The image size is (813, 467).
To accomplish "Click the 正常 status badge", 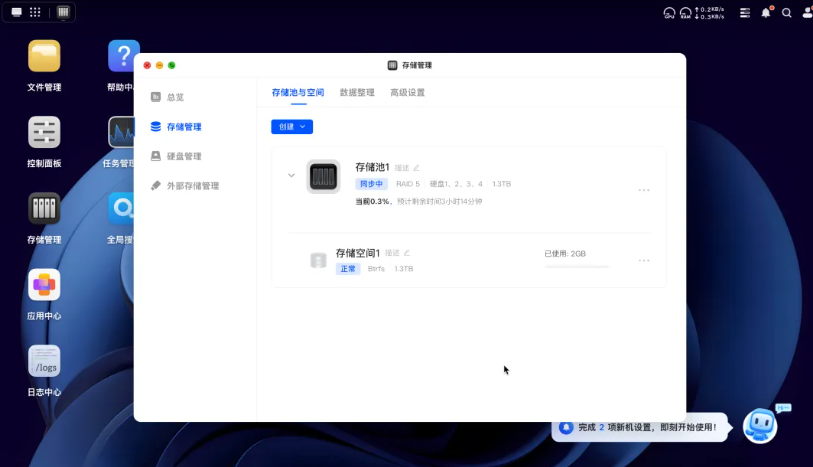I will 348,268.
